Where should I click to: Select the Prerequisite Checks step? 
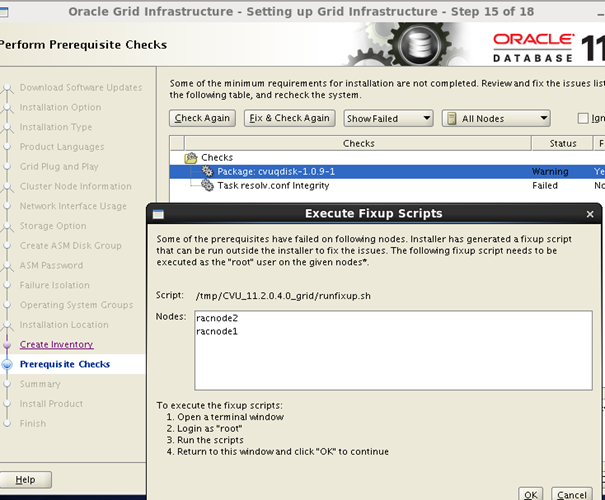pyautogui.click(x=65, y=364)
